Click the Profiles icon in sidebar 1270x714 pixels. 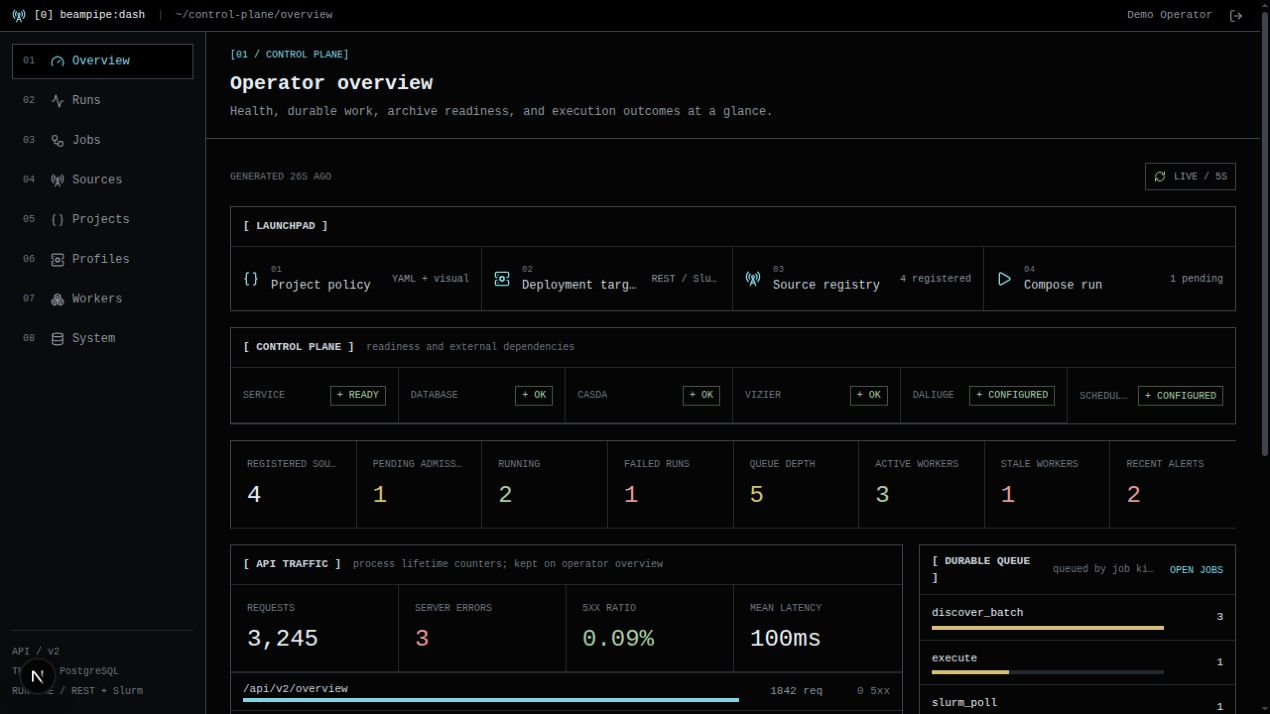(57, 259)
